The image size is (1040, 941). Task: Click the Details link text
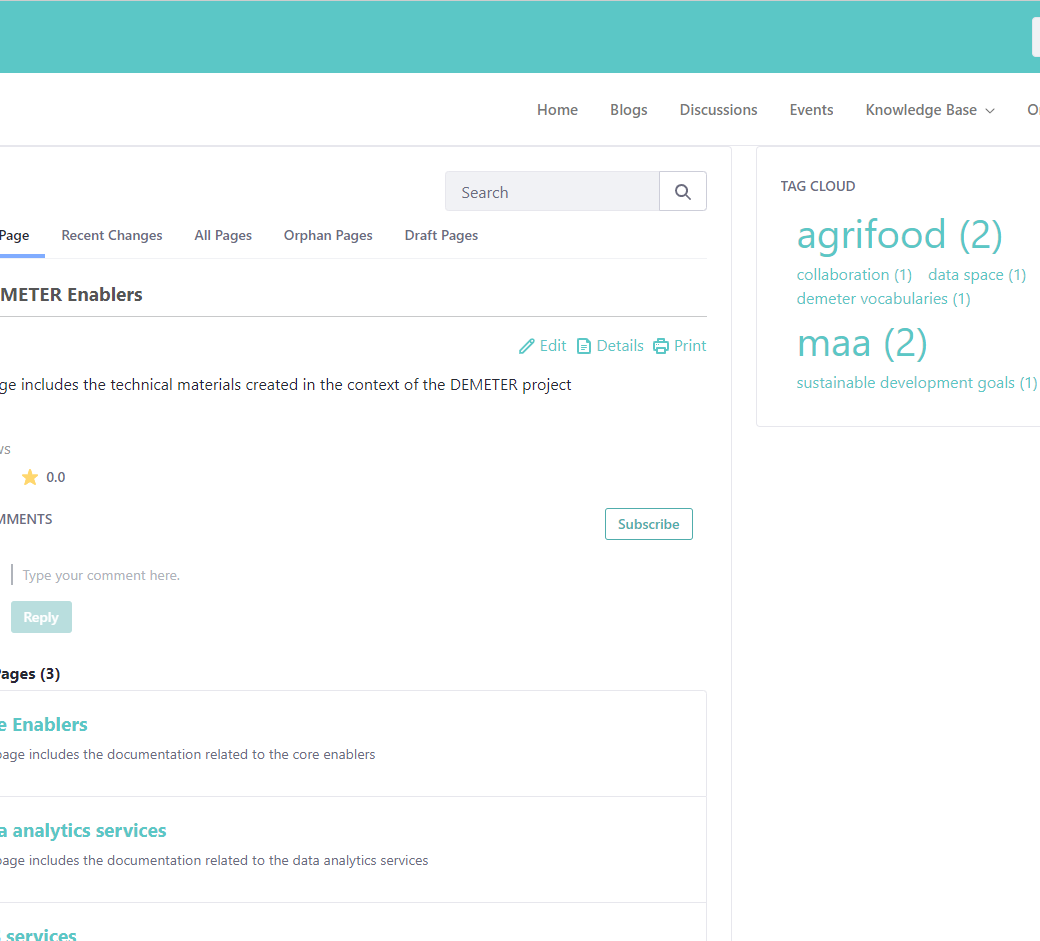620,346
